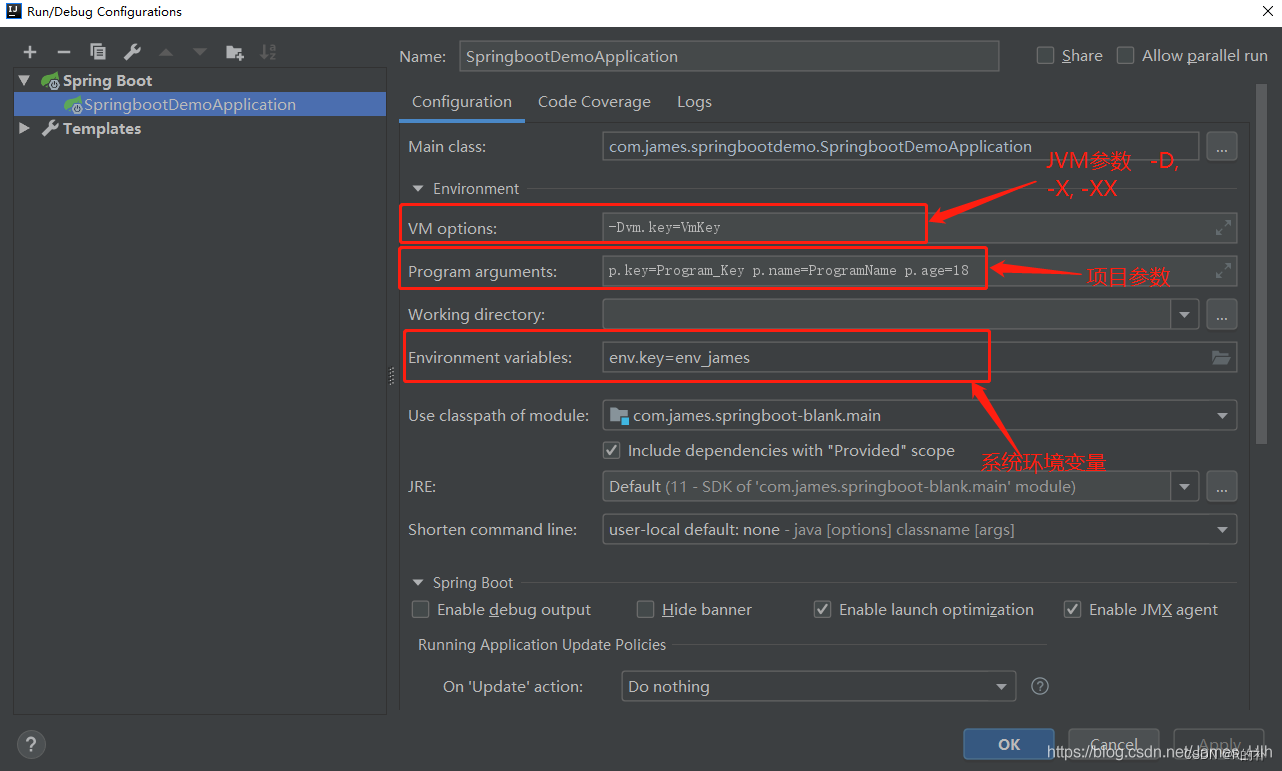Move configuration up arrow
The image size is (1282, 771).
166,52
